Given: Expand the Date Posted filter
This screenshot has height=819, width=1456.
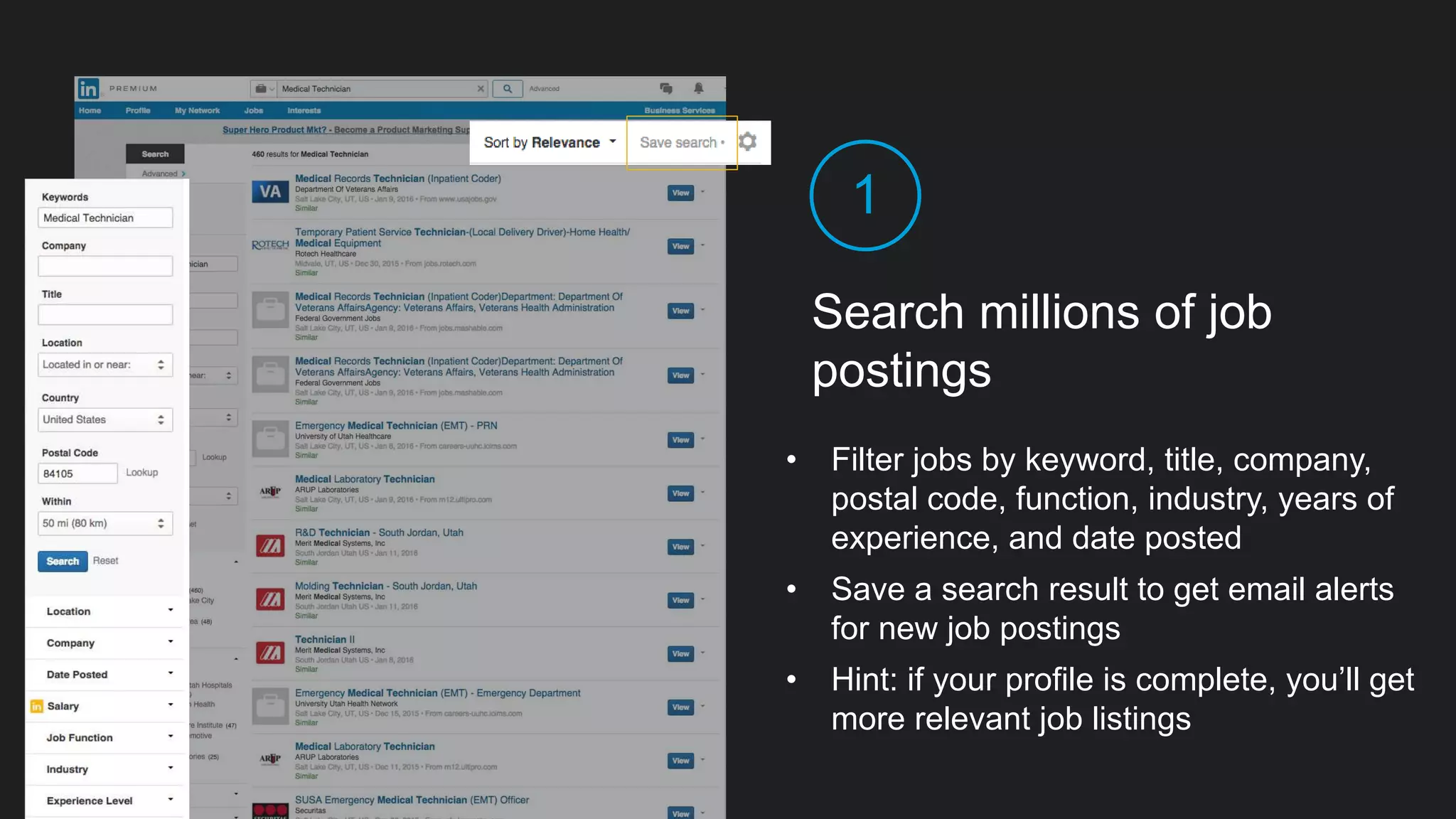Looking at the screenshot, I should click(x=105, y=675).
